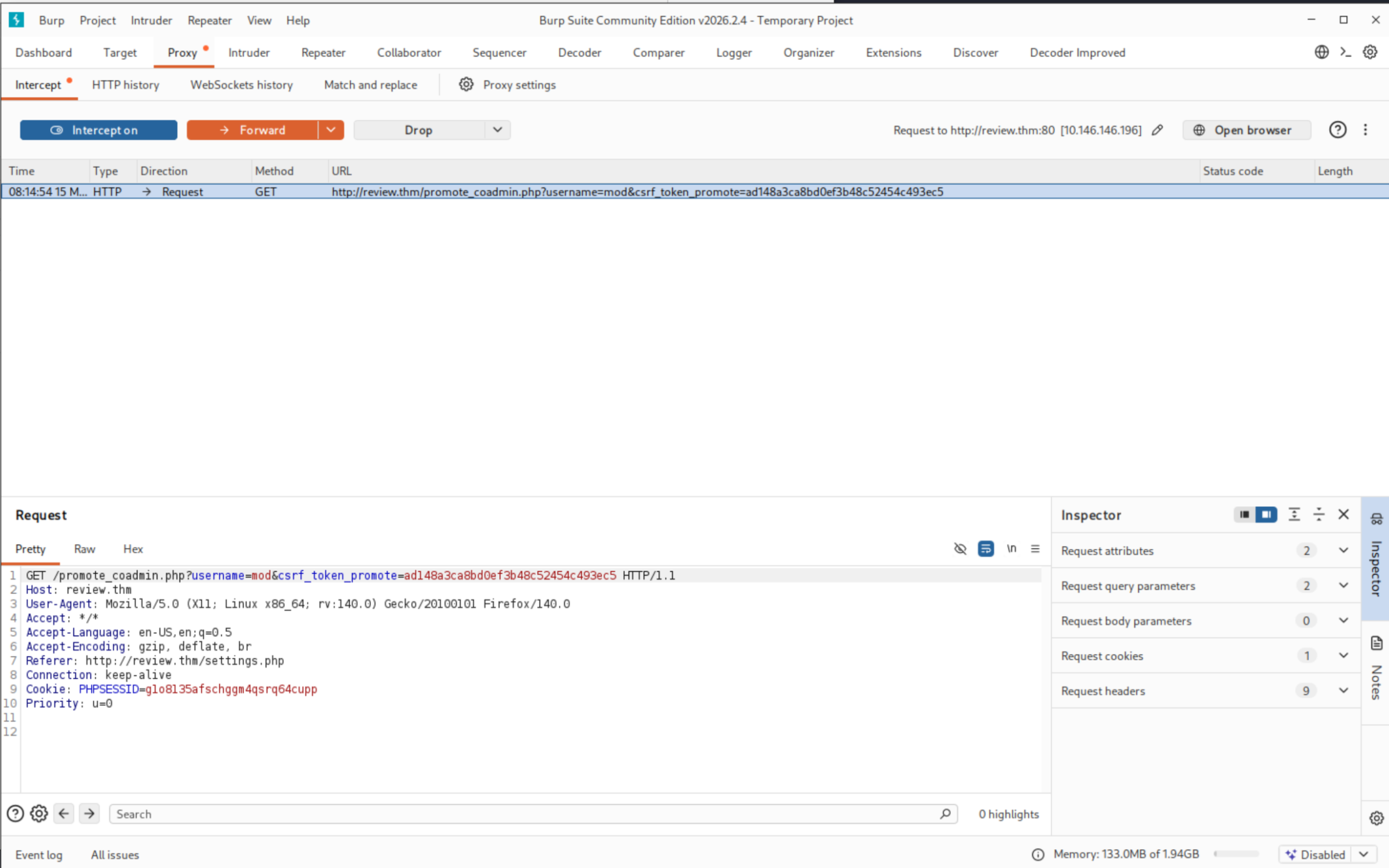
Task: Open the Intercept help question mark icon
Action: [1338, 129]
